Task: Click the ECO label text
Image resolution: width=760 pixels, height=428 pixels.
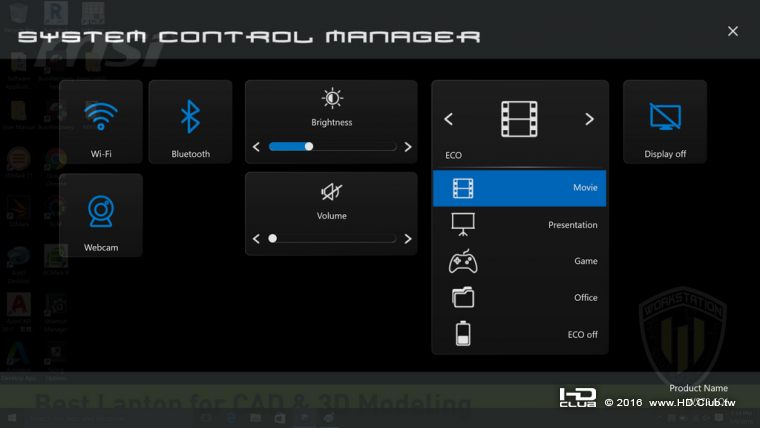Action: pyautogui.click(x=454, y=155)
